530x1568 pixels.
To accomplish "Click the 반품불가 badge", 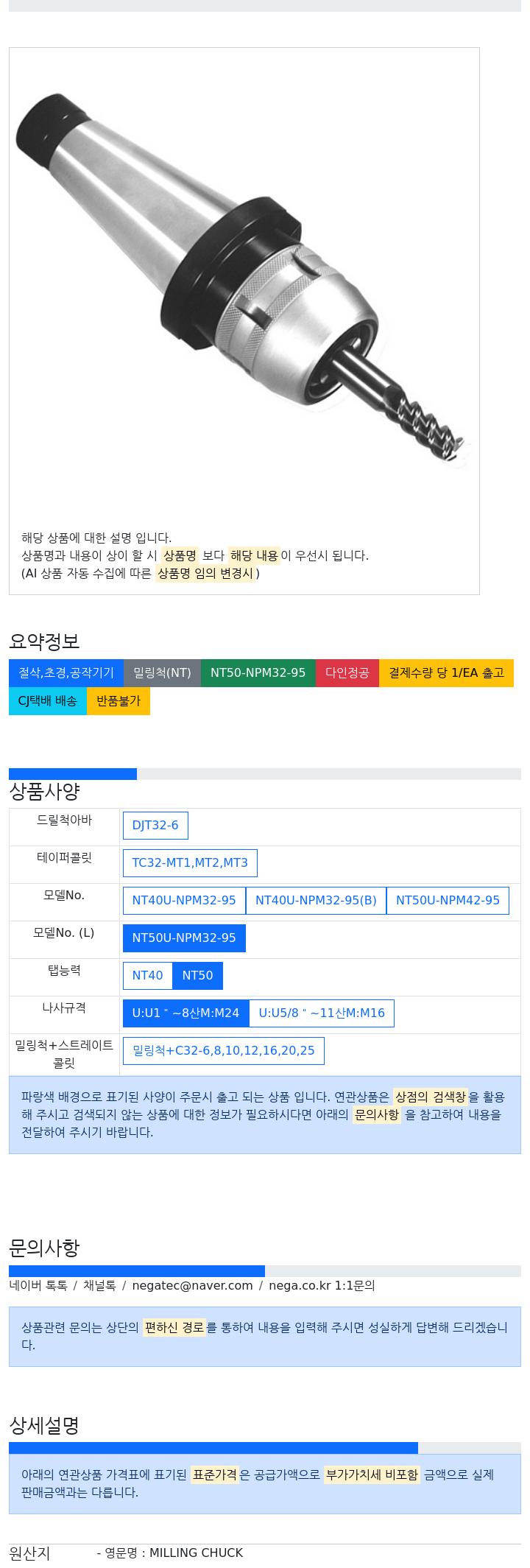I will coord(119,701).
